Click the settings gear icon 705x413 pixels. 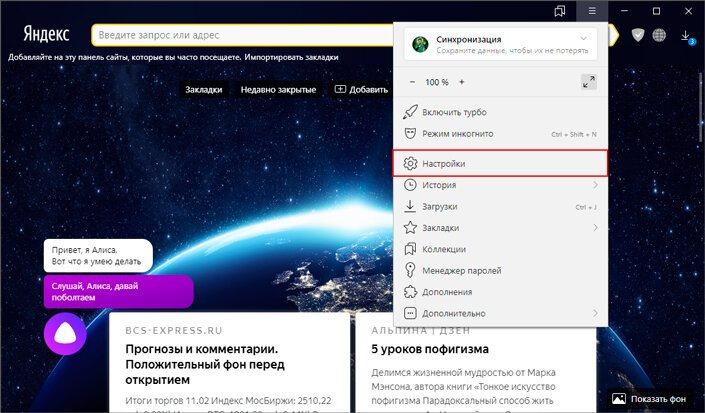410,164
